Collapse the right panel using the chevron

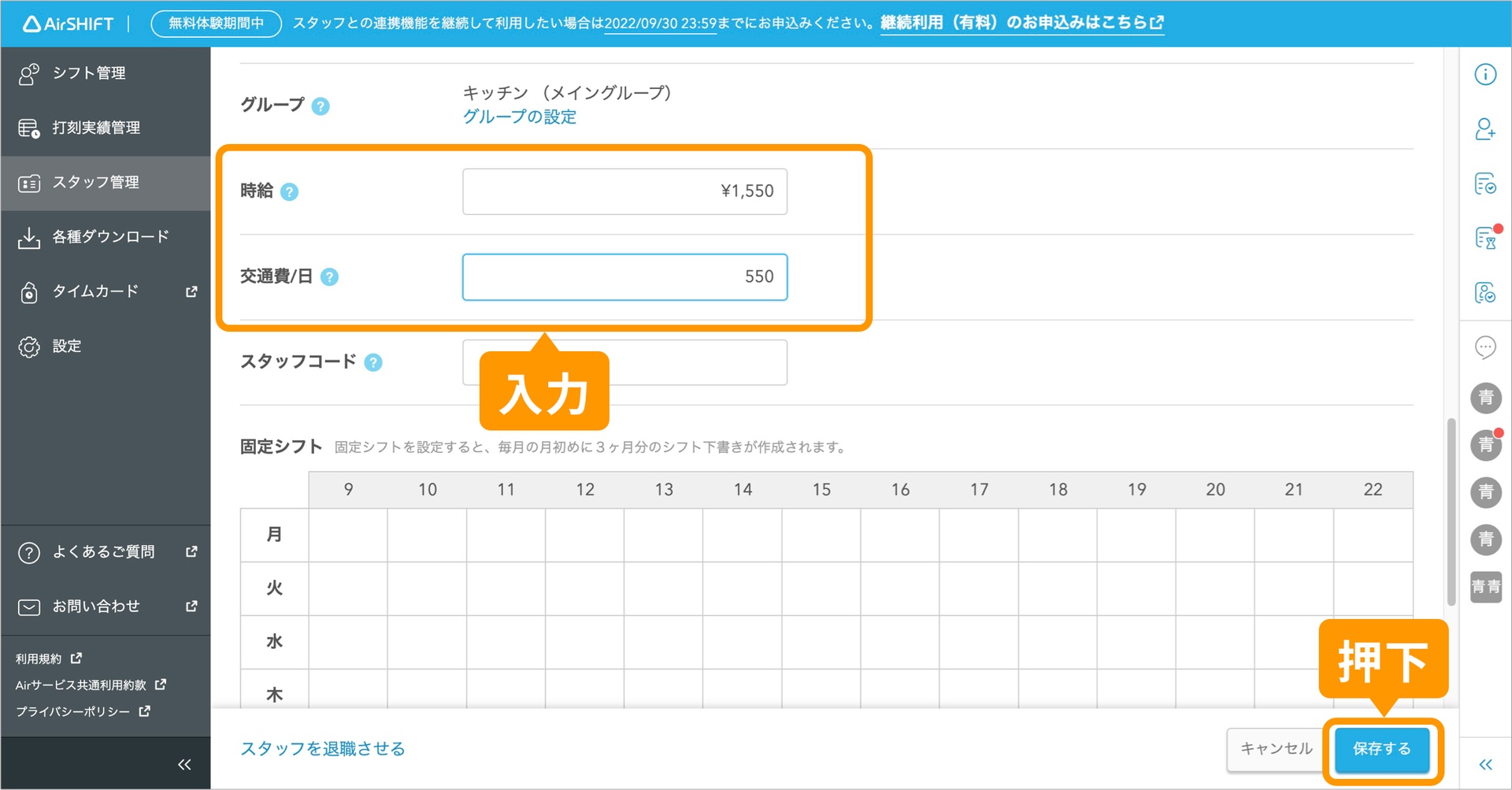1486,763
